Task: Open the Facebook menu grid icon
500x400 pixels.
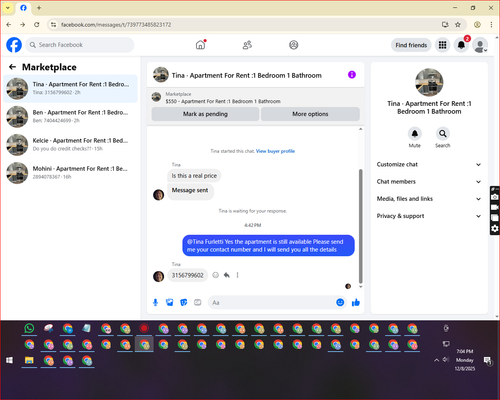Action: click(x=442, y=45)
